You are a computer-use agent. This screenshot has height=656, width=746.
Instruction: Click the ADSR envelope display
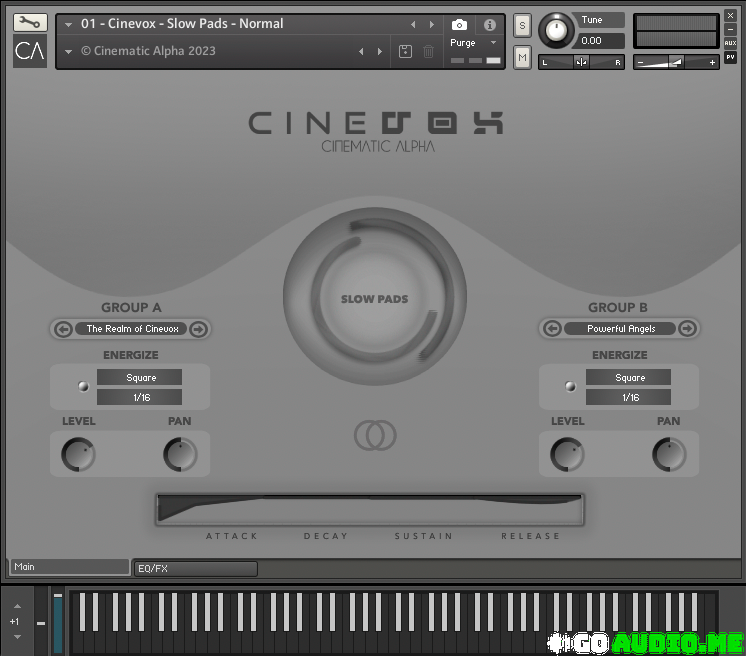[370, 508]
